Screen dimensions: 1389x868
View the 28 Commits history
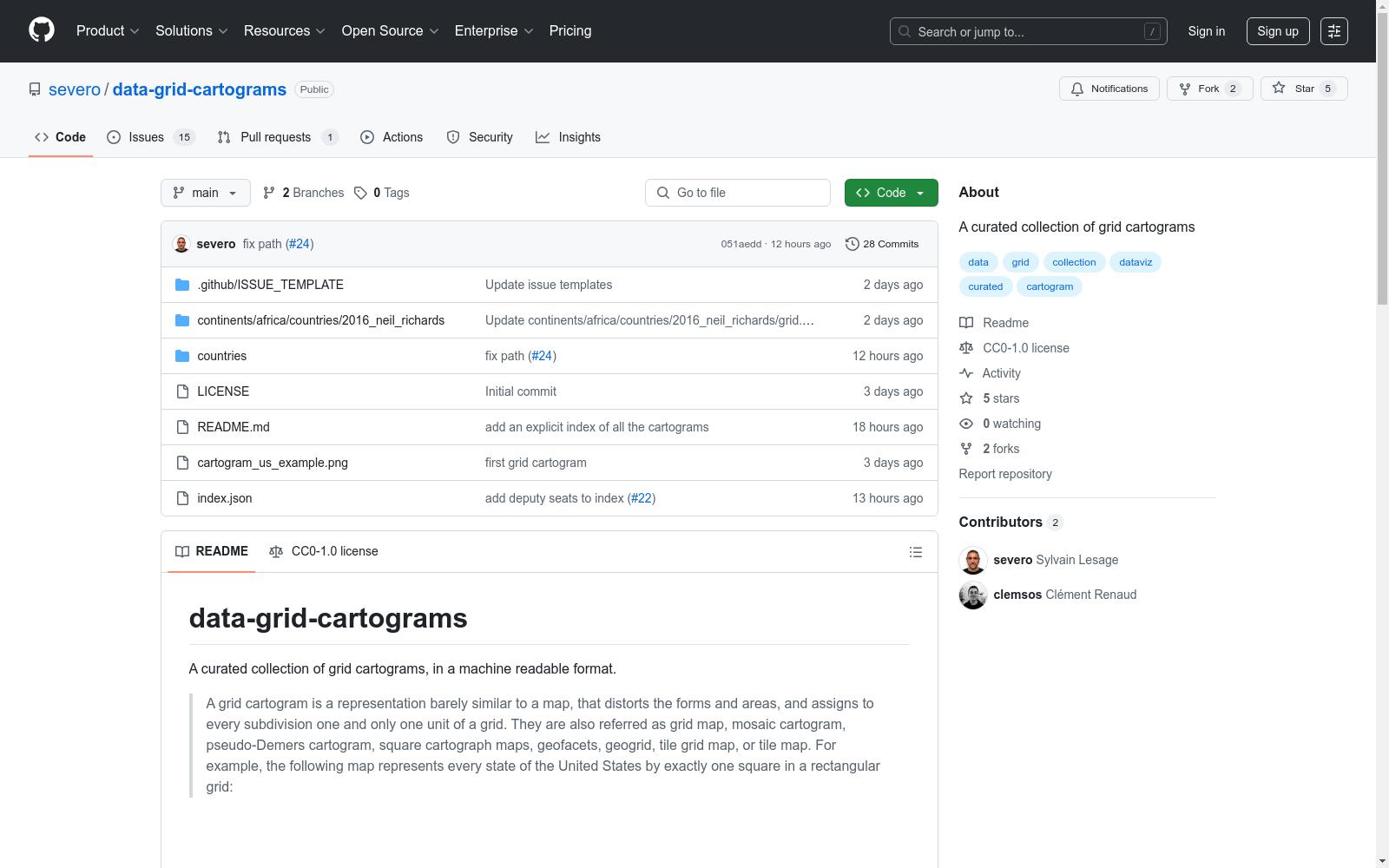(x=882, y=244)
